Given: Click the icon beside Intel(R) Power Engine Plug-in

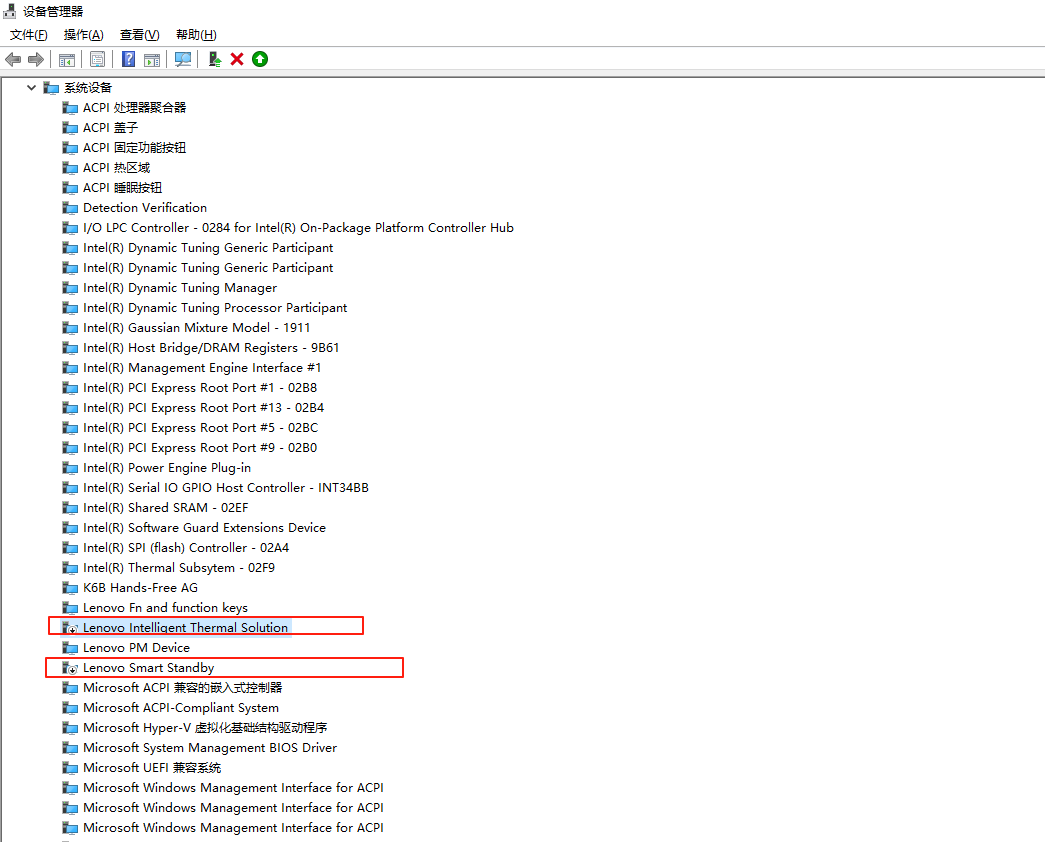Looking at the screenshot, I should tap(69, 468).
